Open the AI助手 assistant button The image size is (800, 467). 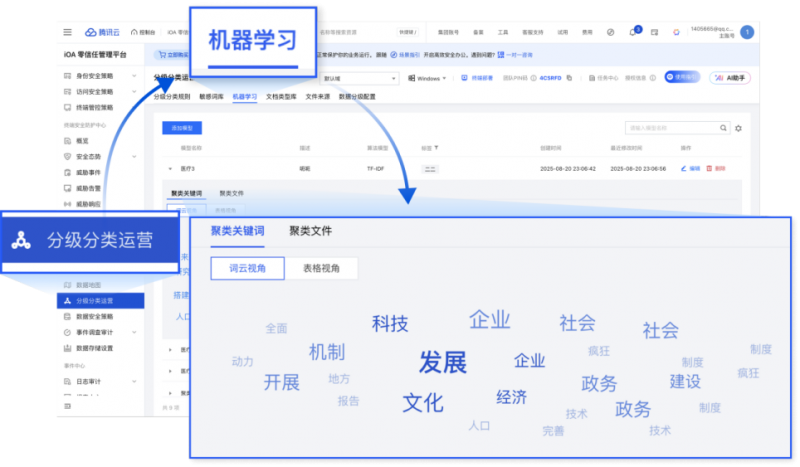(x=729, y=77)
